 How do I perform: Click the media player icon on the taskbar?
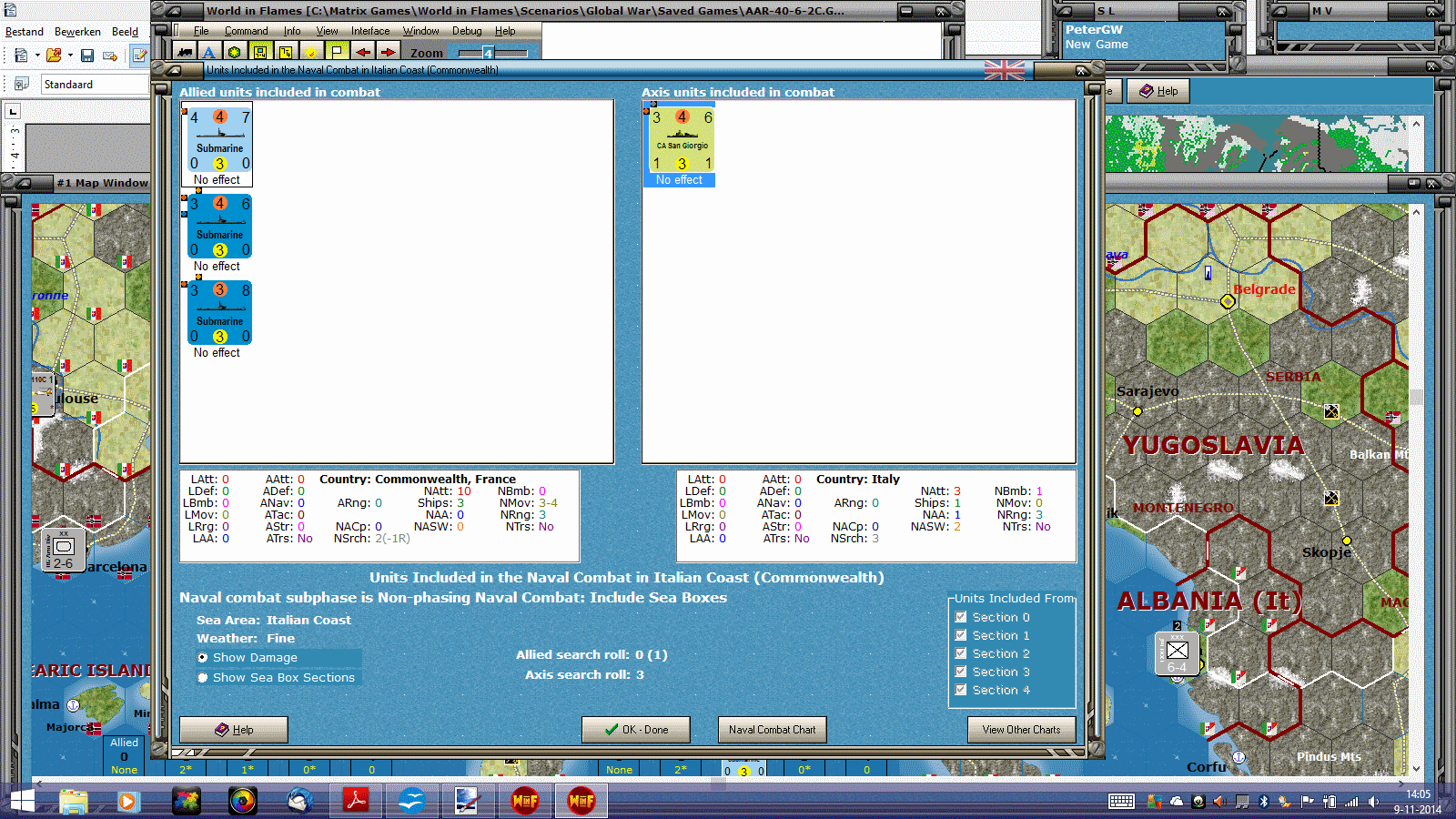point(127,801)
